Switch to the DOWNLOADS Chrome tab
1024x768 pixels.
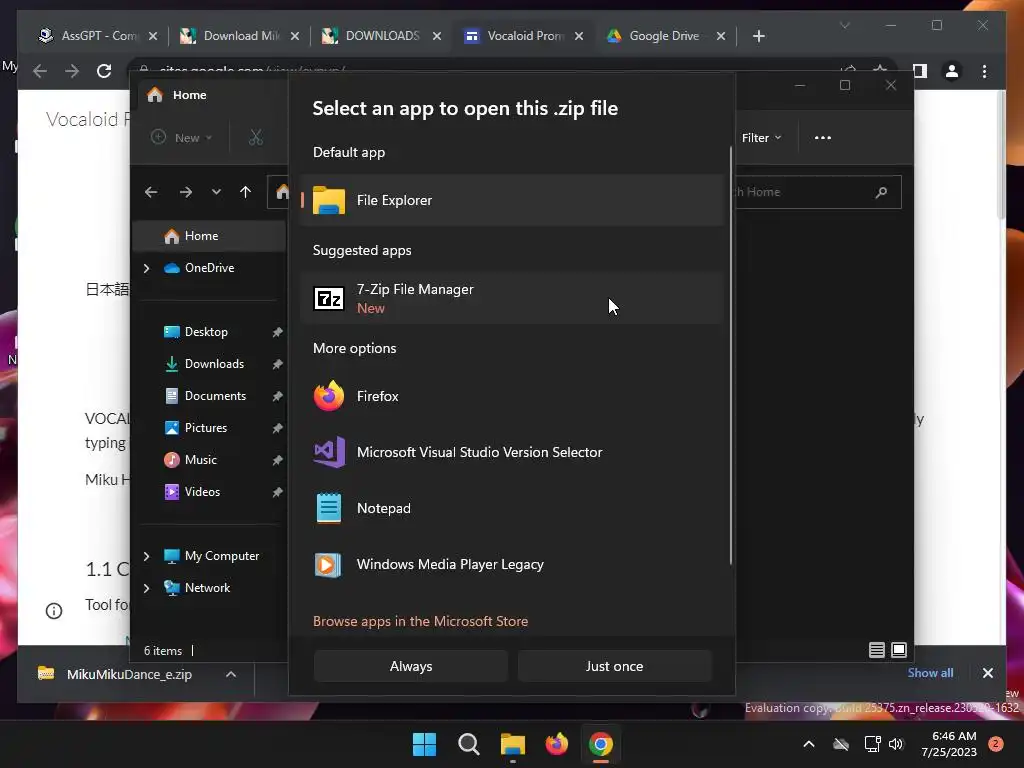[x=381, y=36]
